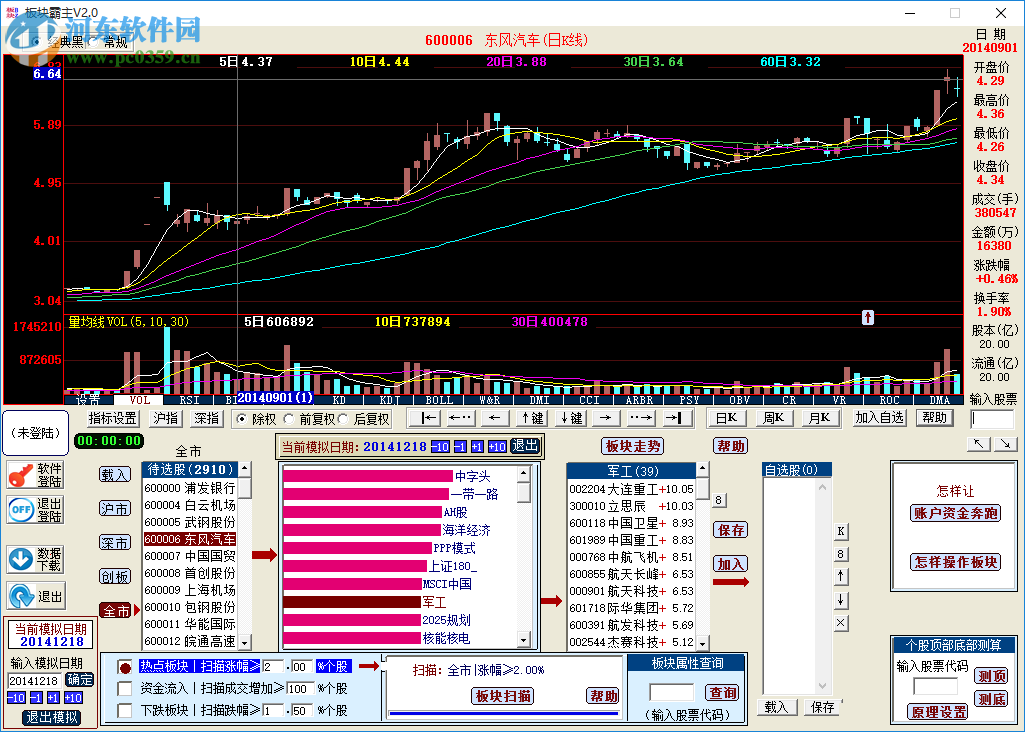The image size is (1025, 732).
Task: Click the ↓键 zoom button
Action: [x=571, y=418]
